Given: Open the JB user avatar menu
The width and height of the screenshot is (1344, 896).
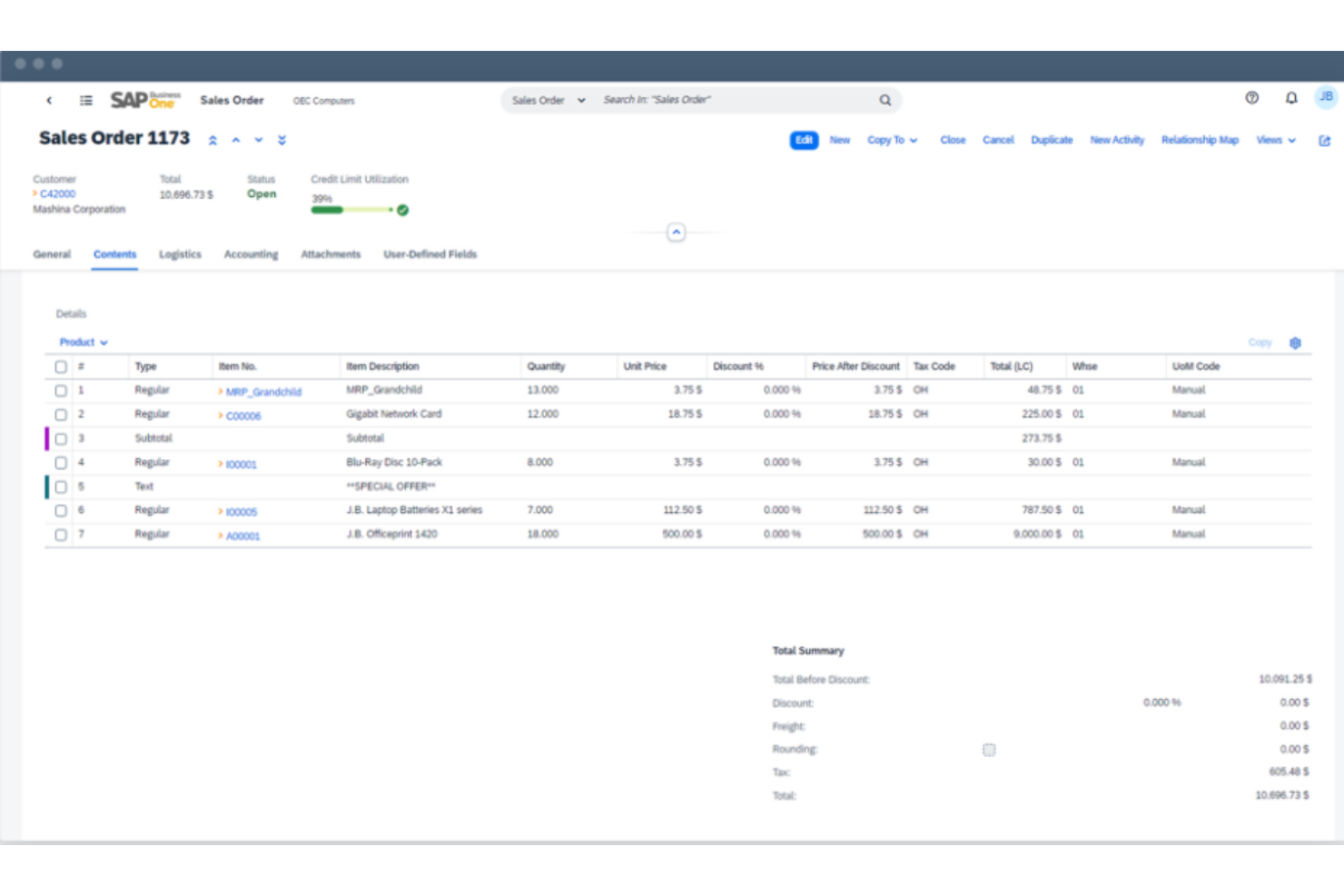Looking at the screenshot, I should pos(1324,98).
